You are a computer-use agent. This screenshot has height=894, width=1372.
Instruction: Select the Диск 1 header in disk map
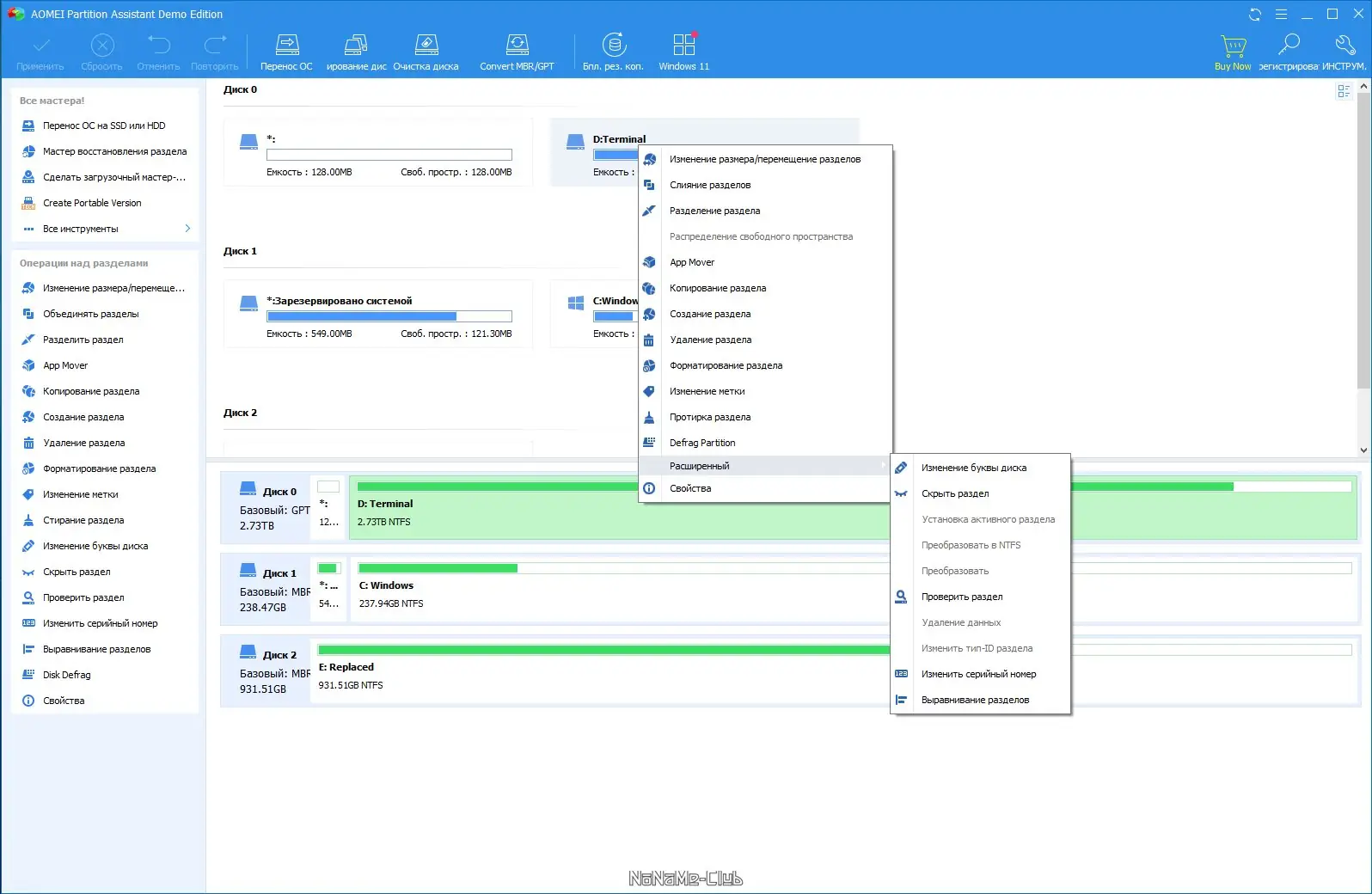click(266, 591)
